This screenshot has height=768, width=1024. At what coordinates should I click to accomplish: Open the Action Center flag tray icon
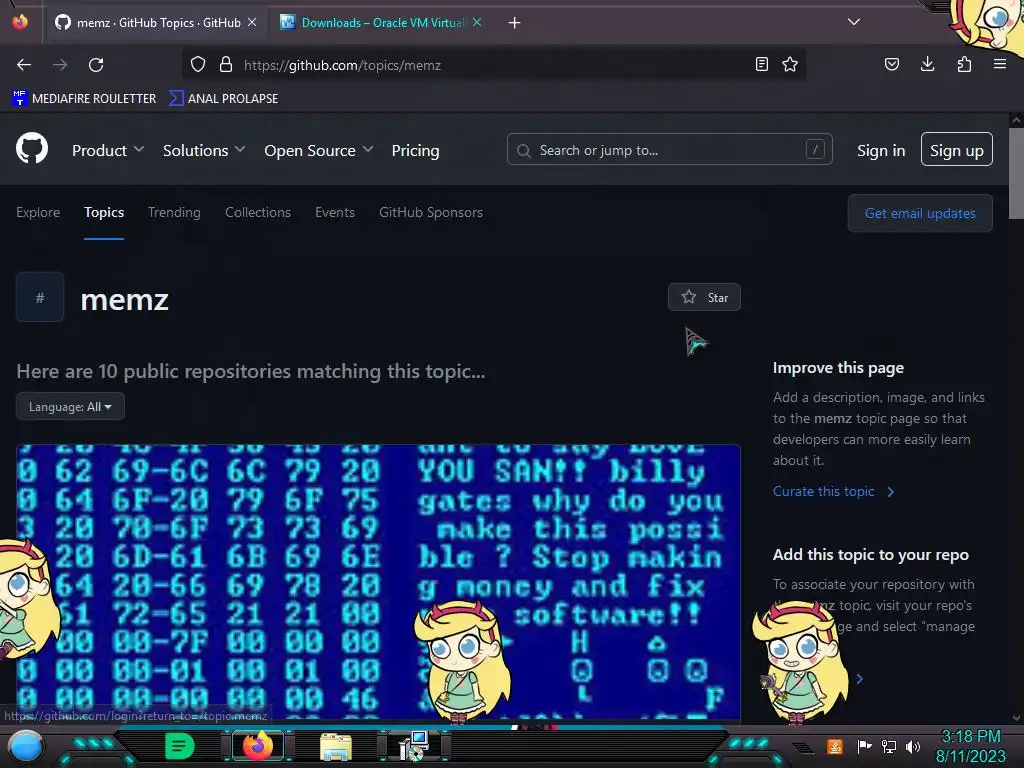tap(864, 746)
